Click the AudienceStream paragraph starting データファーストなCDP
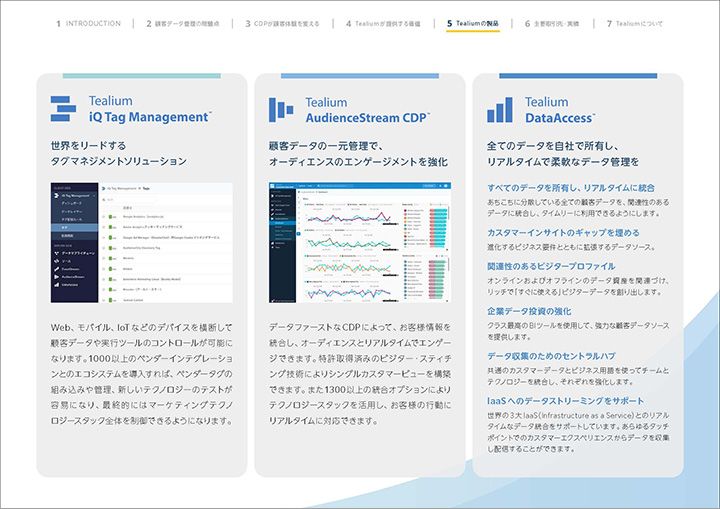The height and width of the screenshot is (509, 720). point(360,374)
